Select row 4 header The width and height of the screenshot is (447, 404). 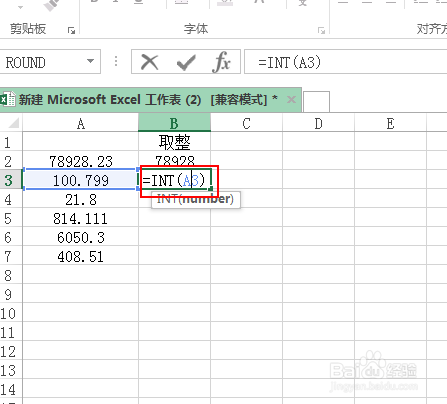(11, 199)
